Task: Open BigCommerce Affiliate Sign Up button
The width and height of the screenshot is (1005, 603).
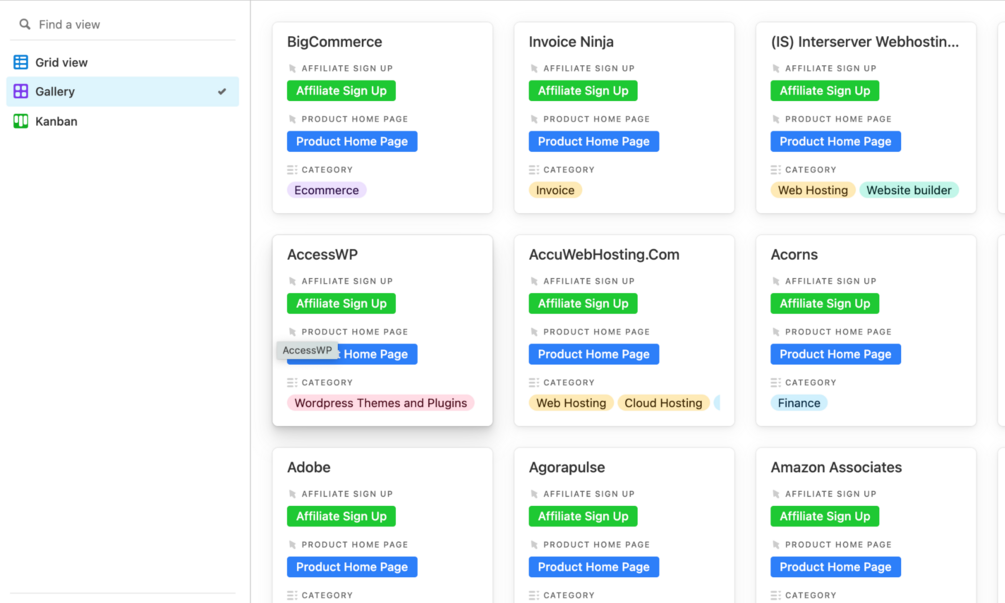Action: (341, 90)
